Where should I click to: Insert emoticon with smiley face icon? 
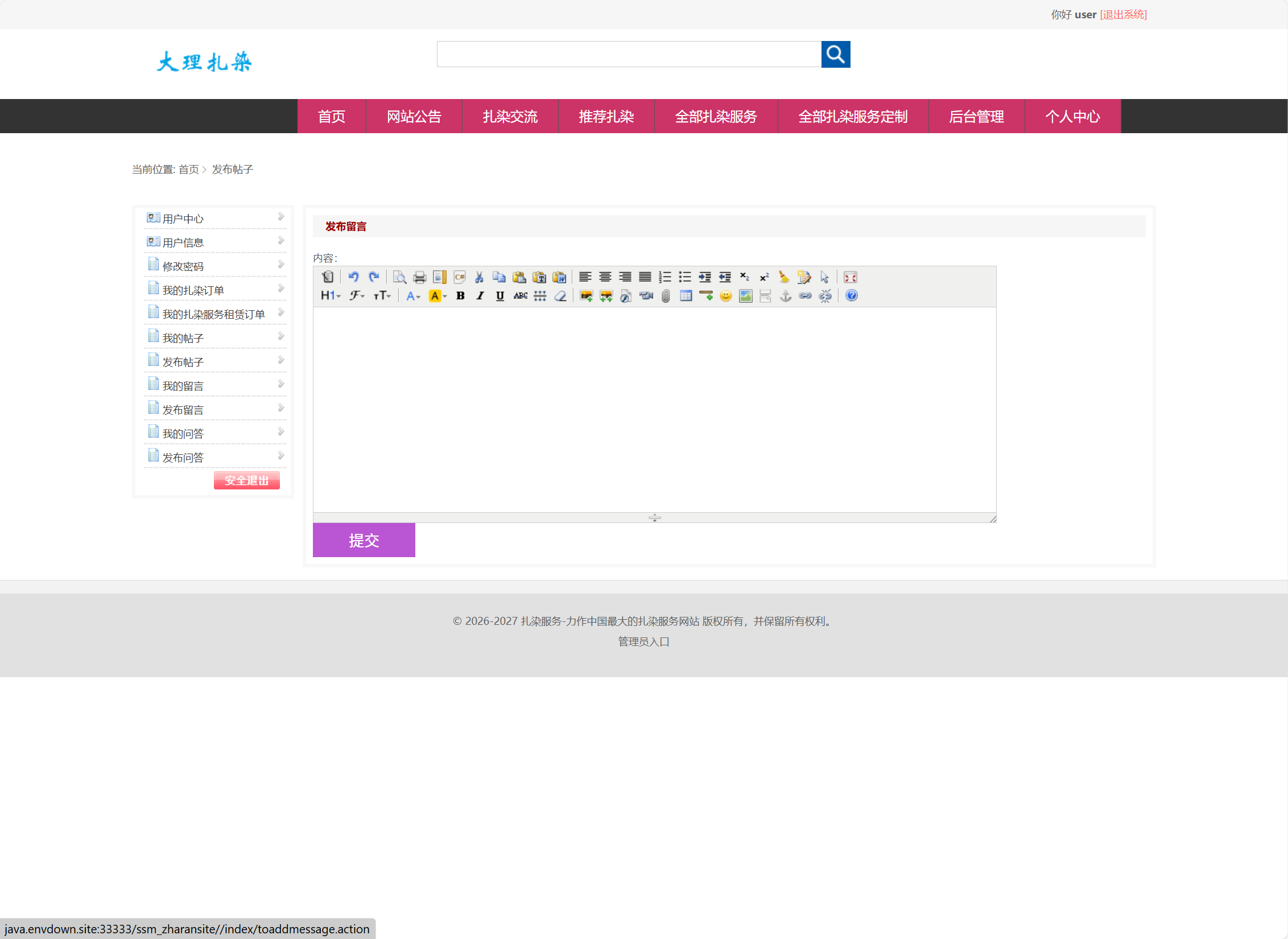(725, 296)
